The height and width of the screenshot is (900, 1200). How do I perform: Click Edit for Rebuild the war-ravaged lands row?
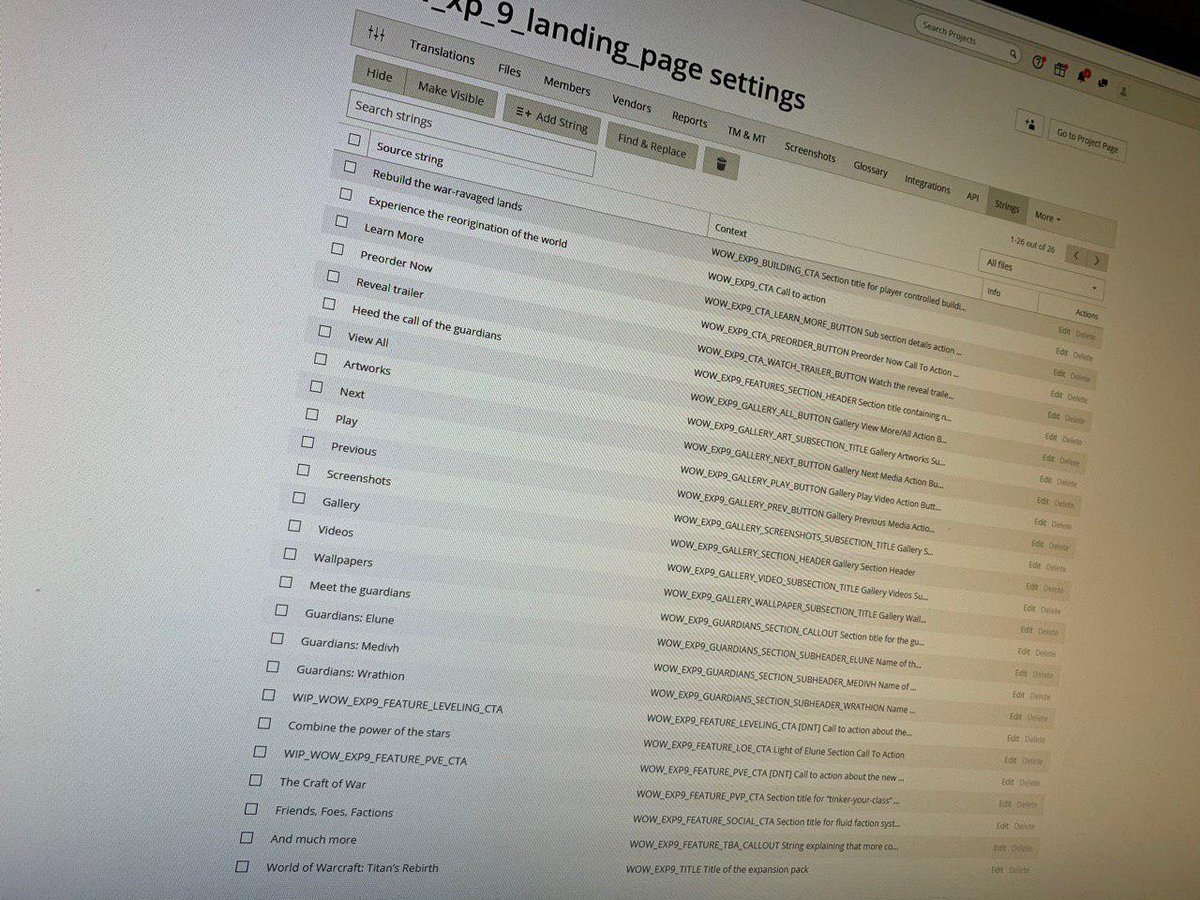1064,331
